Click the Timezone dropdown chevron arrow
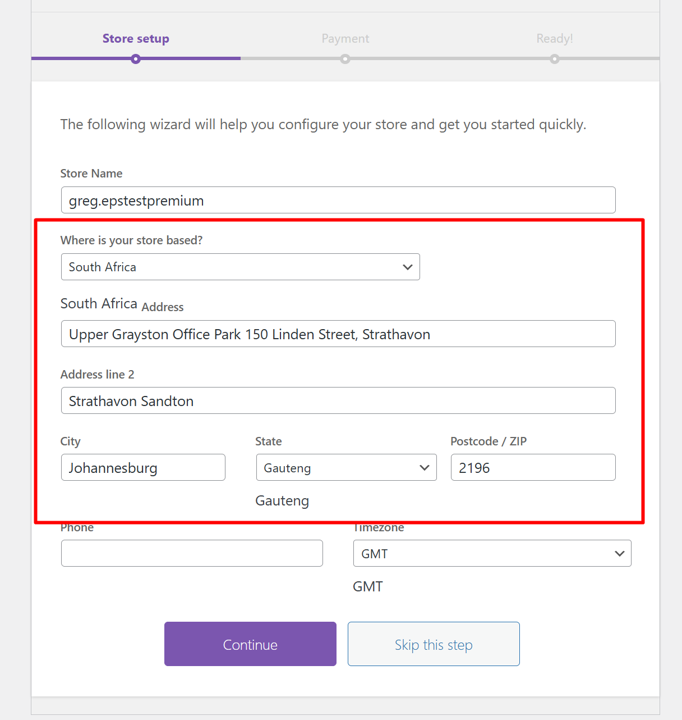 620,553
